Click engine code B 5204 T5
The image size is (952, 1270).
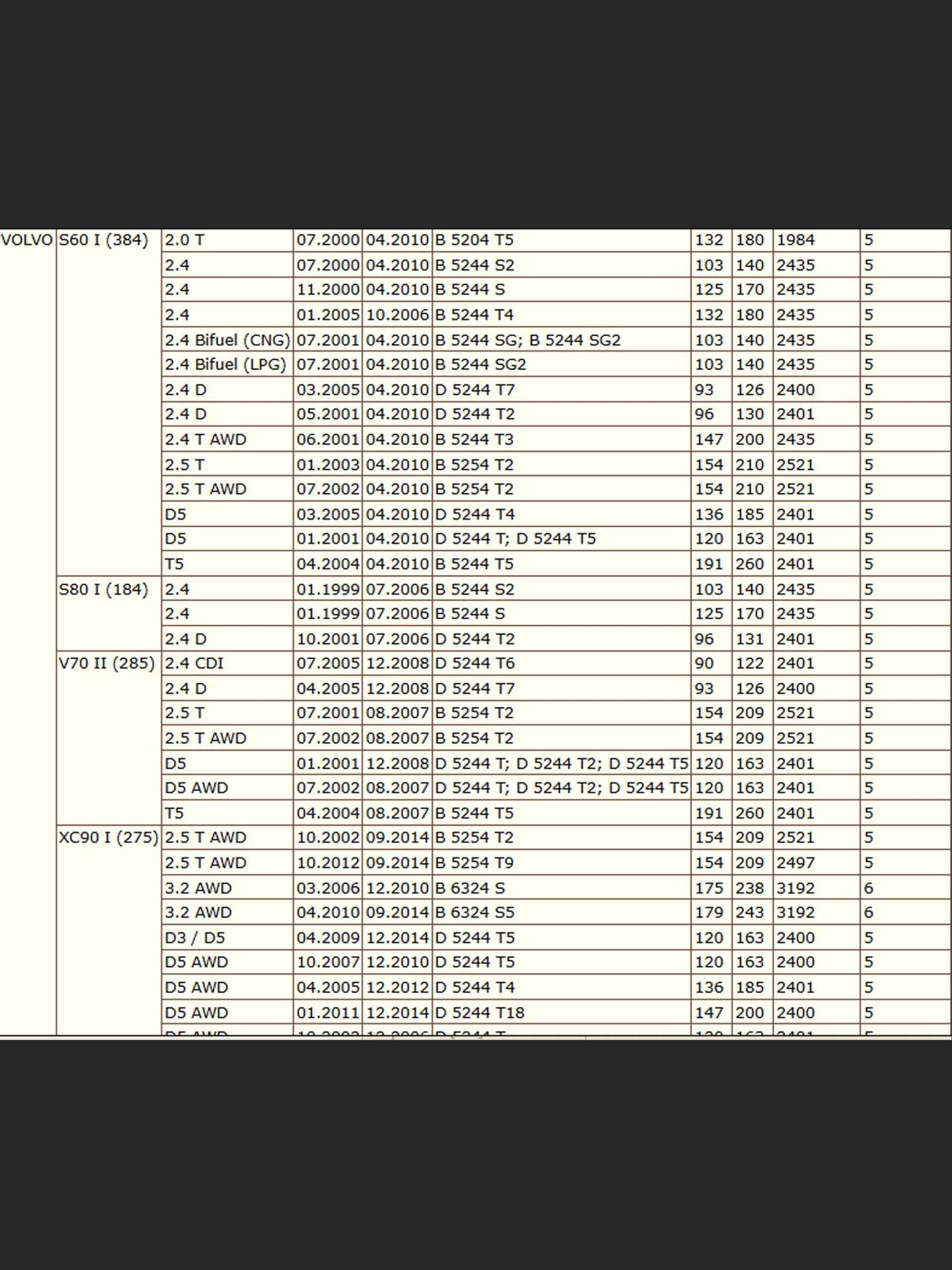coord(474,240)
